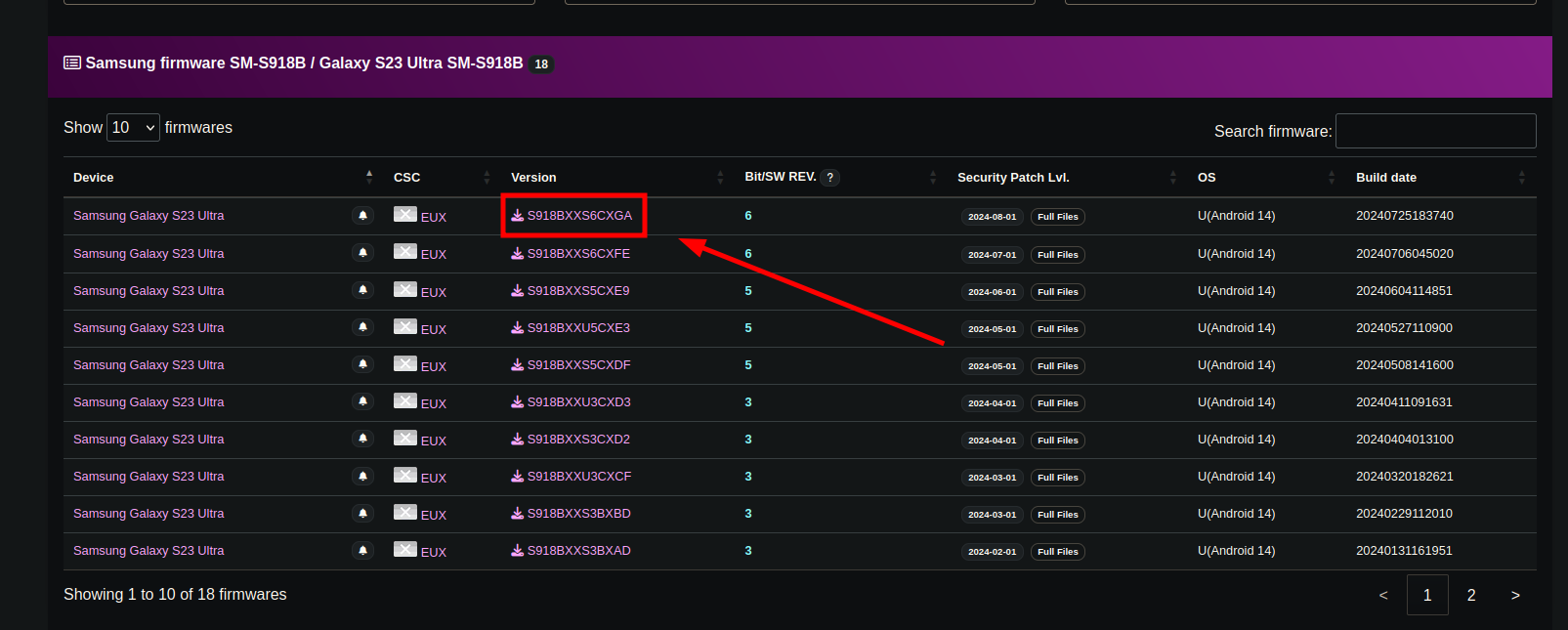Click the bell icon in the S918BXXS3BXAD row
The image size is (1568, 630).
[x=362, y=551]
